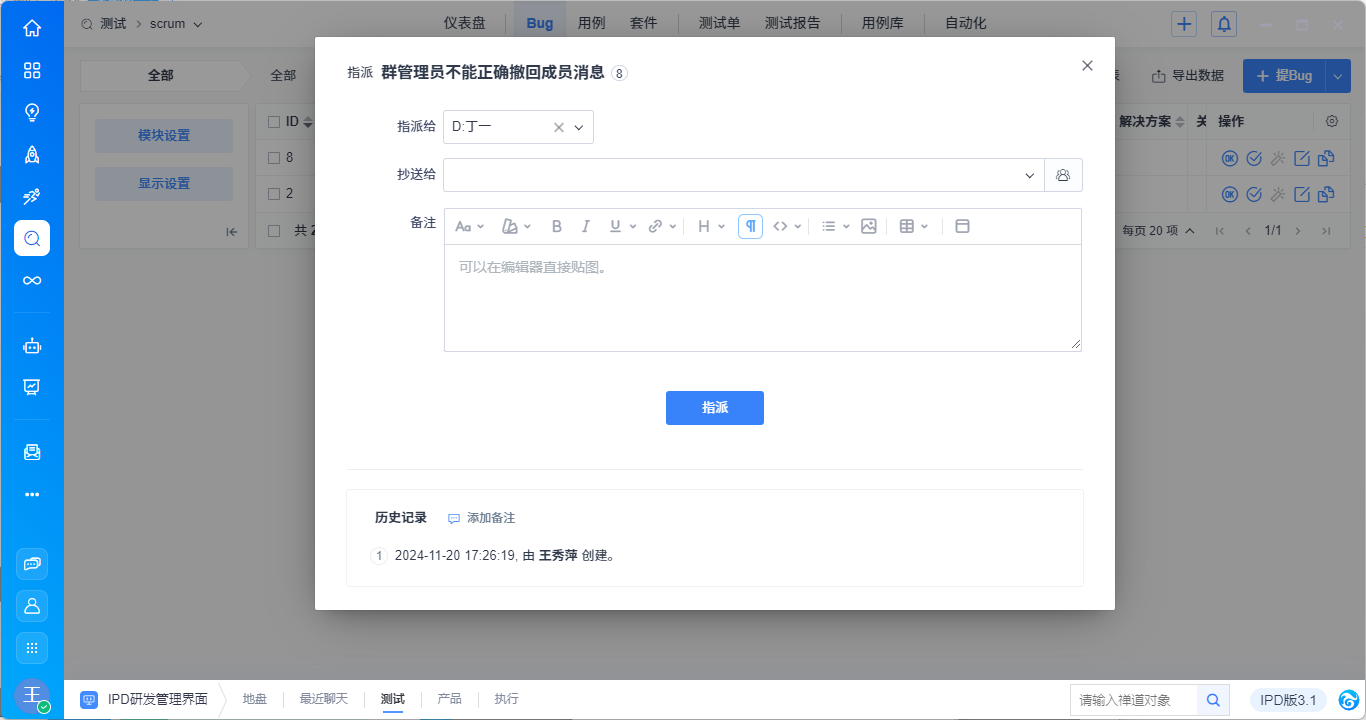Tick the checkbox for bug ID 2
Image resolution: width=1366 pixels, height=720 pixels.
274,193
